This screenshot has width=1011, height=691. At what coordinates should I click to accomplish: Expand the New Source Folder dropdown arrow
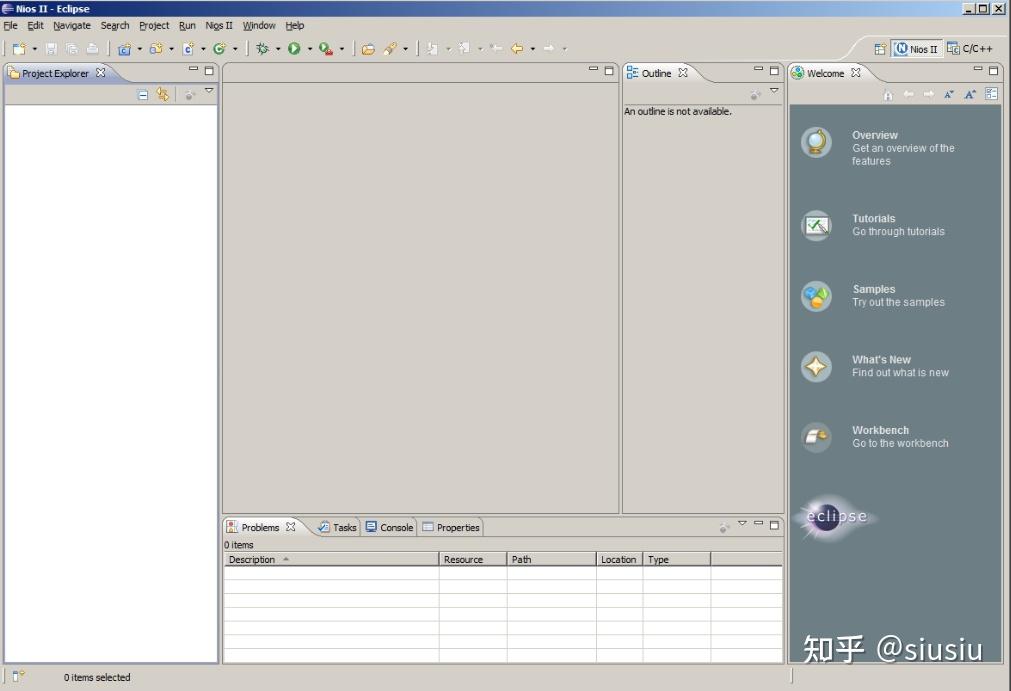[x=172, y=49]
